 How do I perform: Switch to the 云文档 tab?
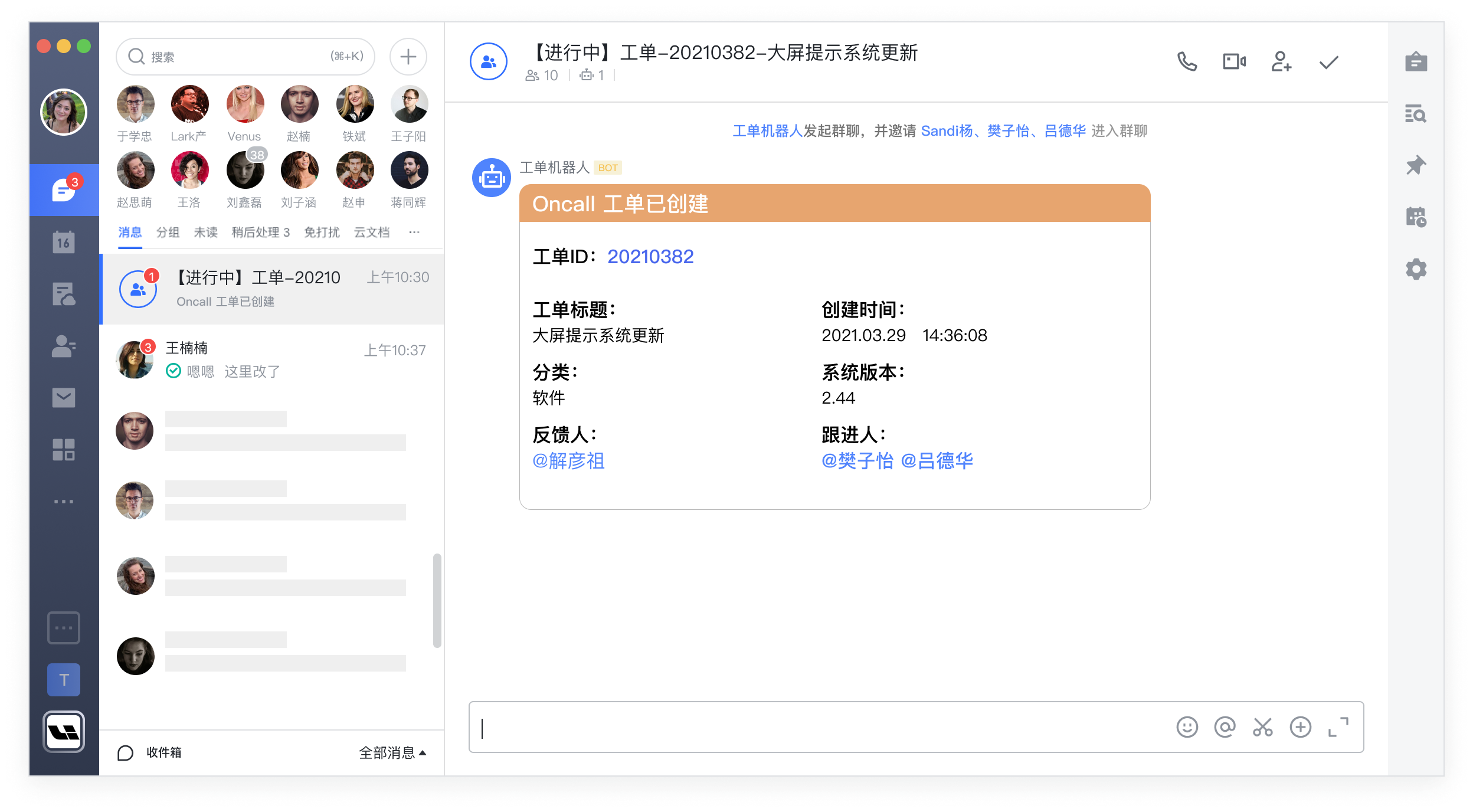coord(371,233)
